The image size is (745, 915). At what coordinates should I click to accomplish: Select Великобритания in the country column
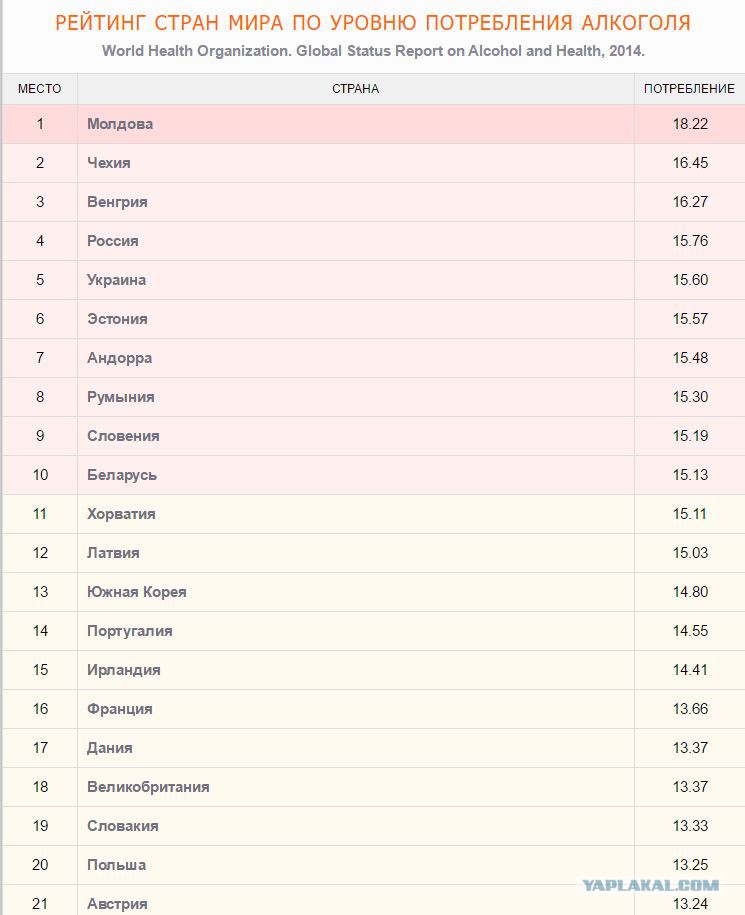(148, 787)
